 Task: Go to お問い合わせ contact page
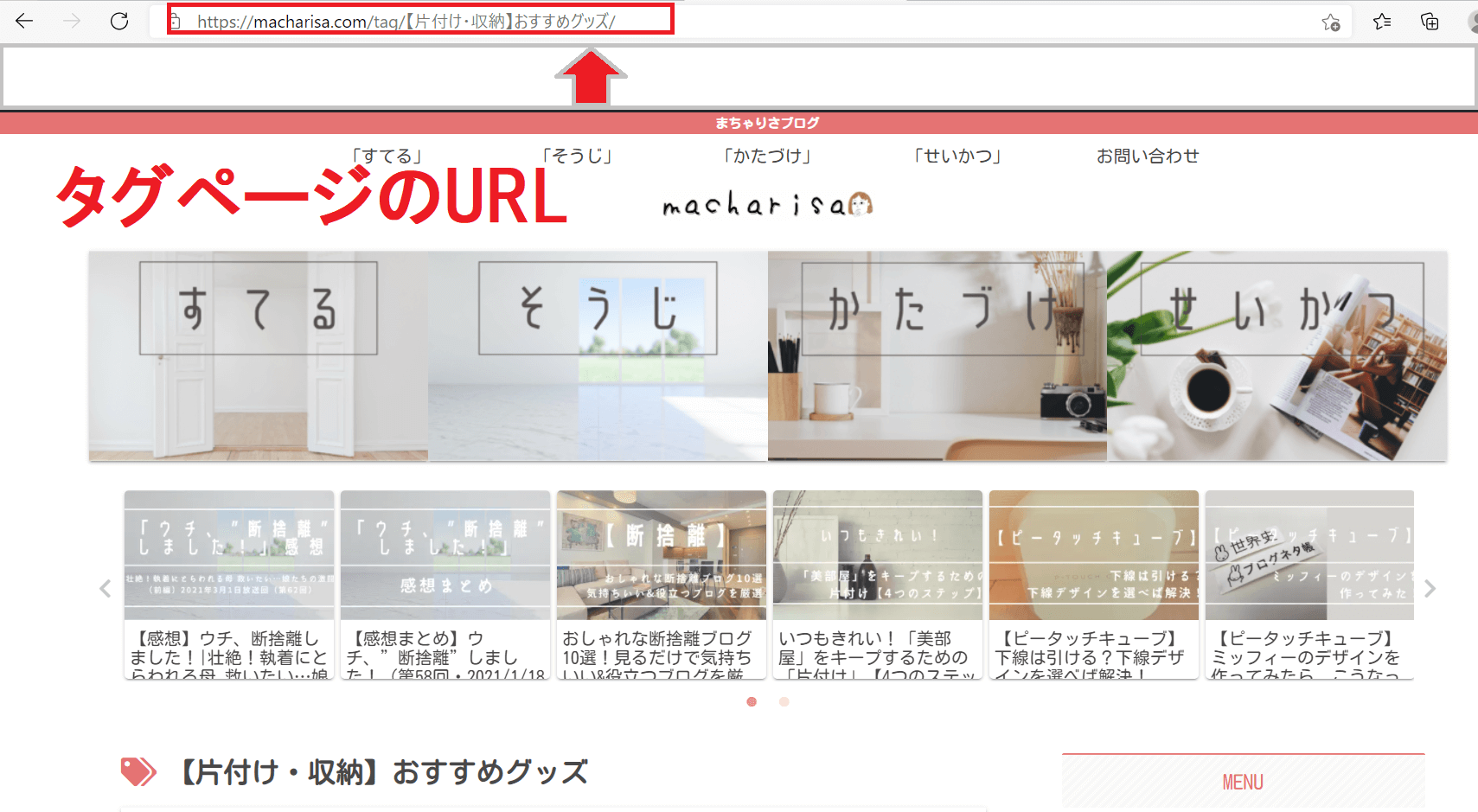click(1147, 157)
